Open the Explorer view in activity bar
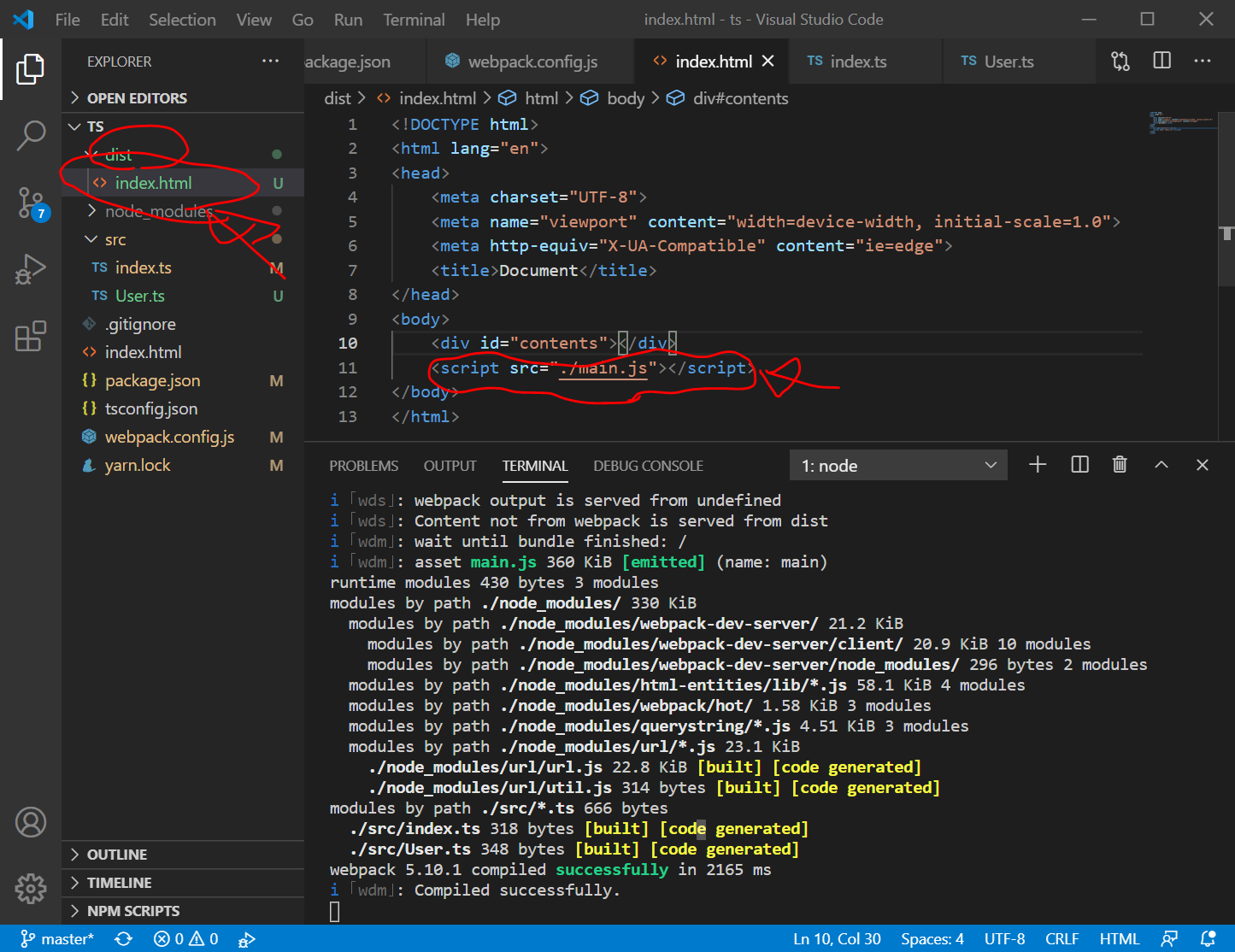This screenshot has width=1235, height=952. [x=31, y=69]
